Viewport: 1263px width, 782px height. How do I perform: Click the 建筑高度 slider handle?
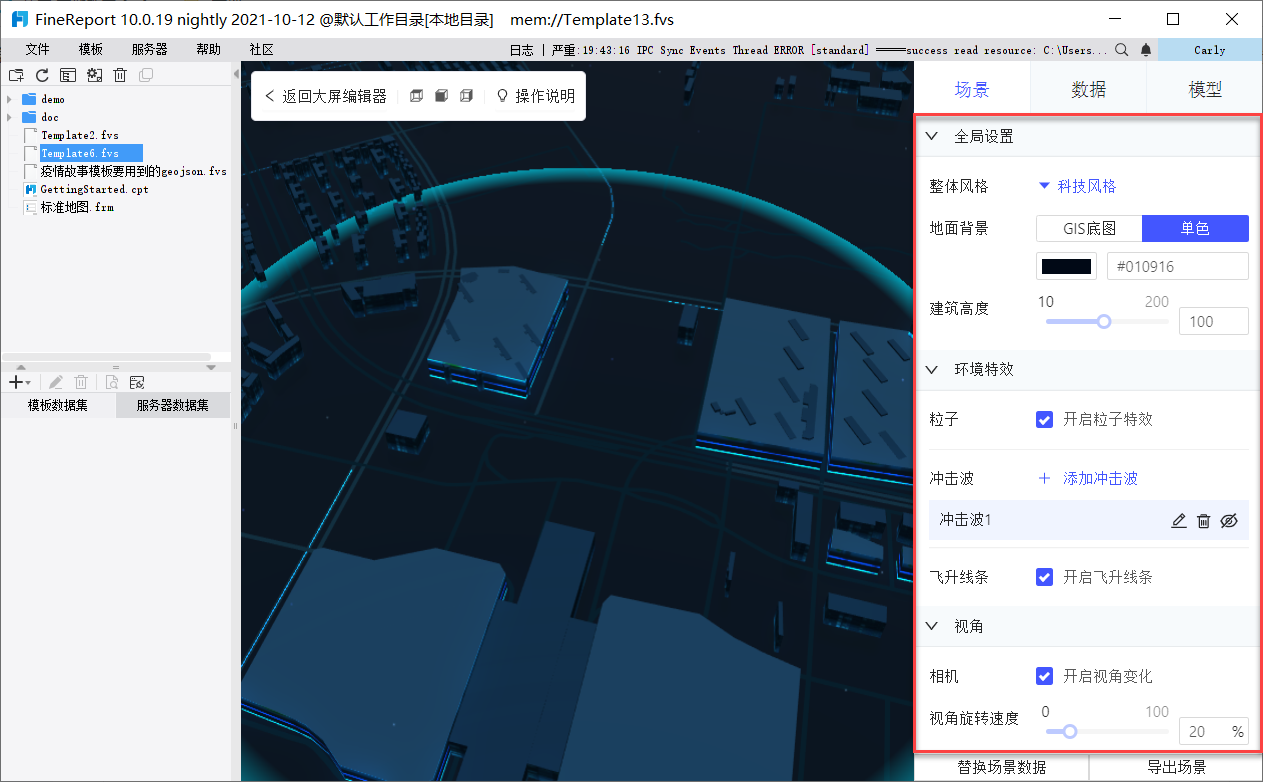point(1104,321)
